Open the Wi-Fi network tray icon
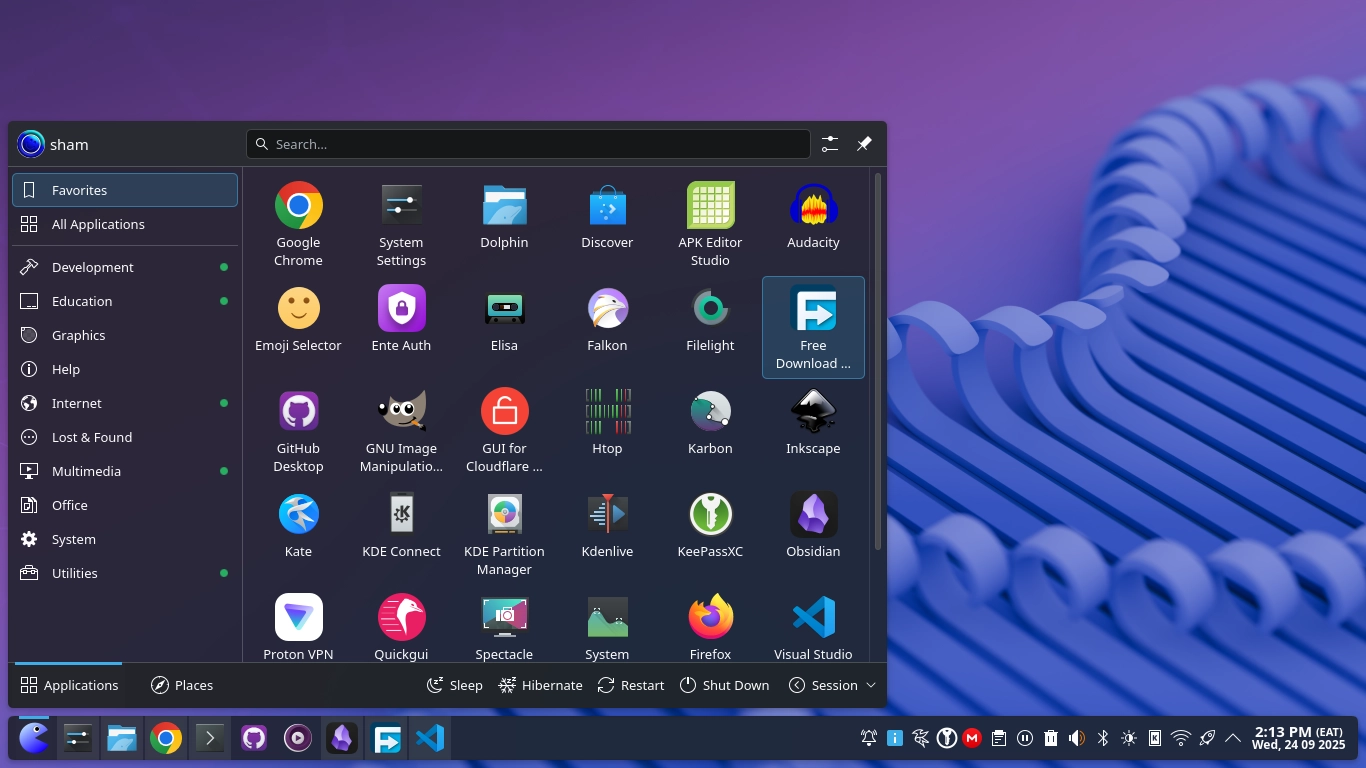This screenshot has height=768, width=1366. click(x=1181, y=738)
